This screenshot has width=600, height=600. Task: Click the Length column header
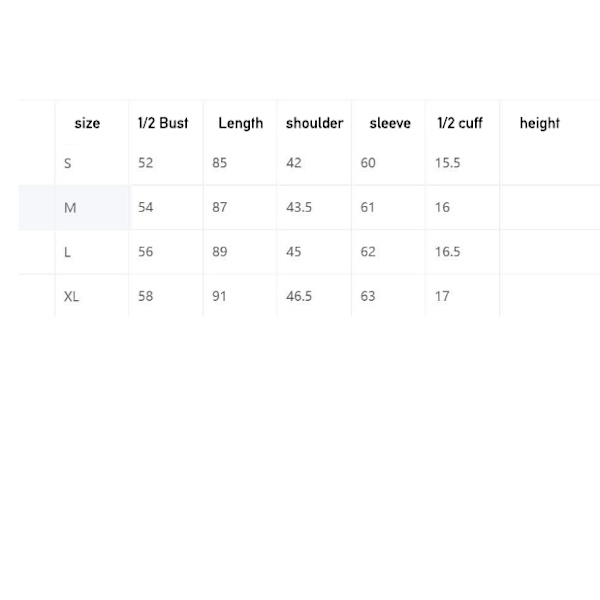click(241, 124)
